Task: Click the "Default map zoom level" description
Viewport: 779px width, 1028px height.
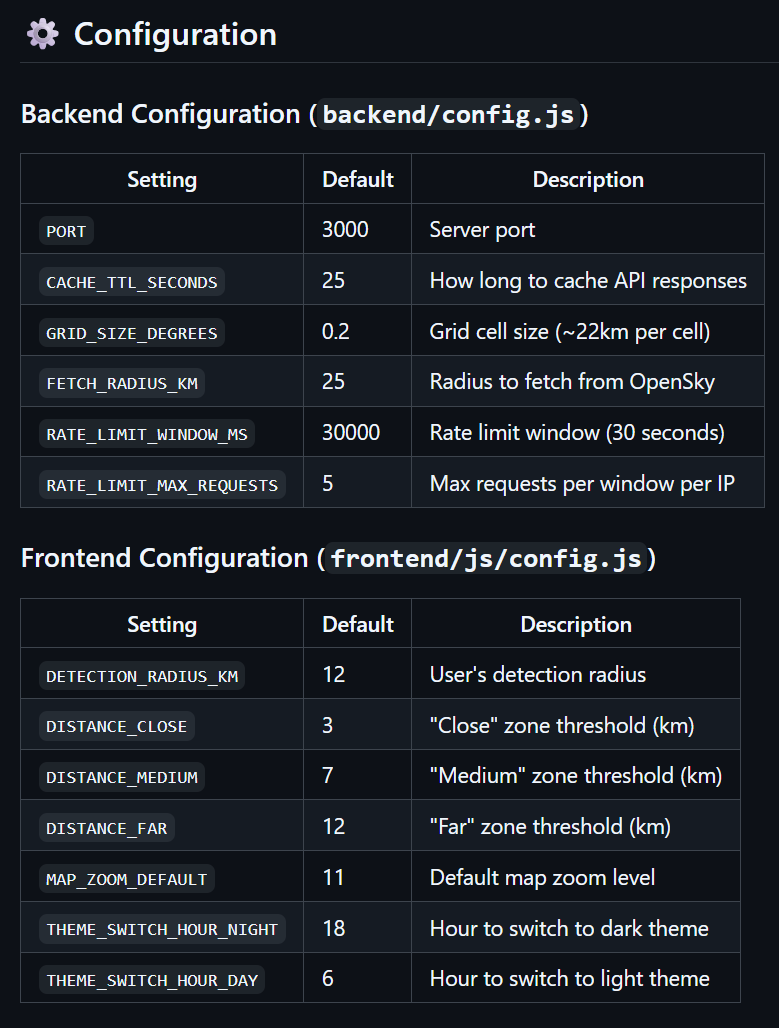Action: coord(542,878)
